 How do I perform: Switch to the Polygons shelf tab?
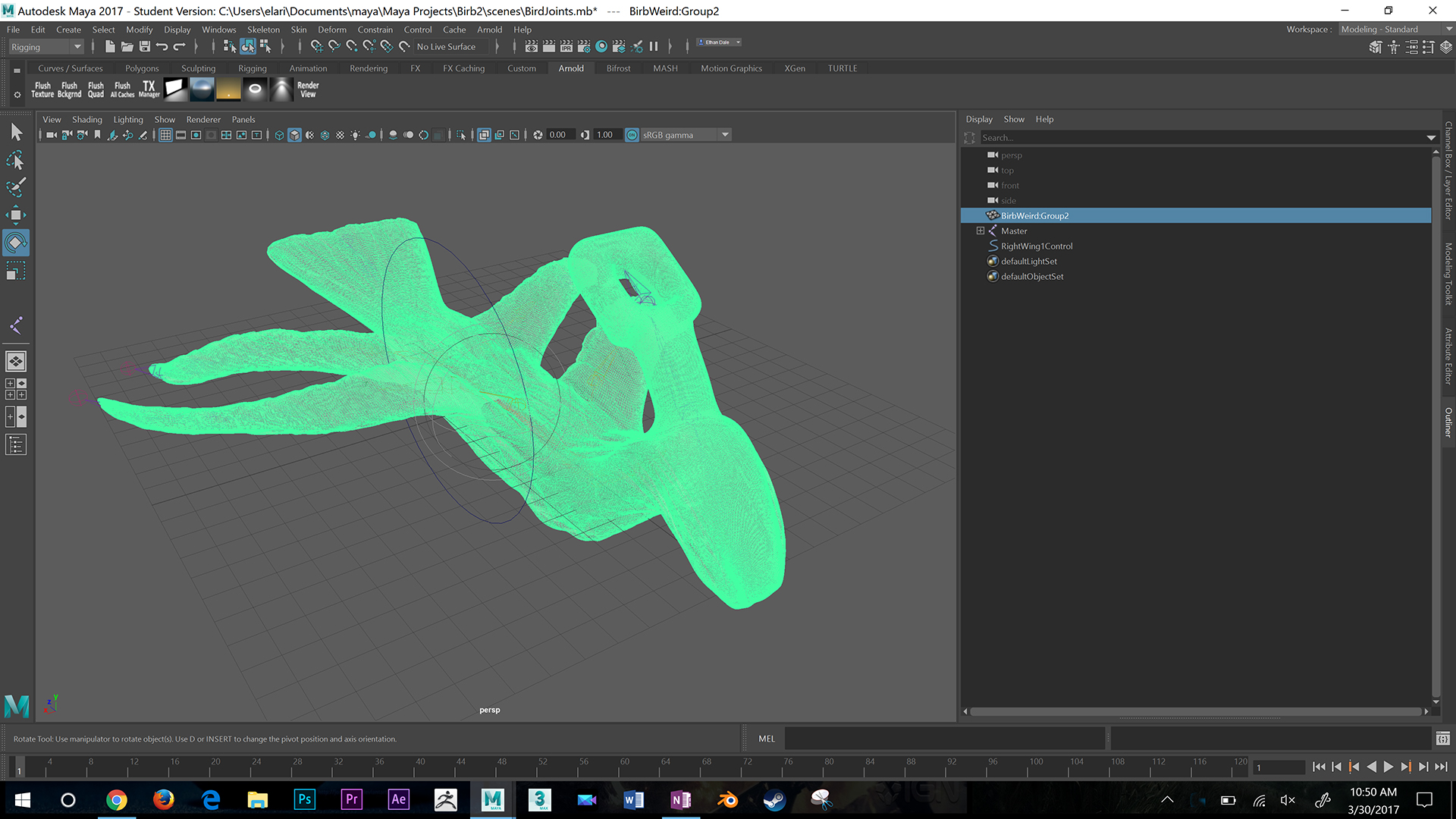142,68
